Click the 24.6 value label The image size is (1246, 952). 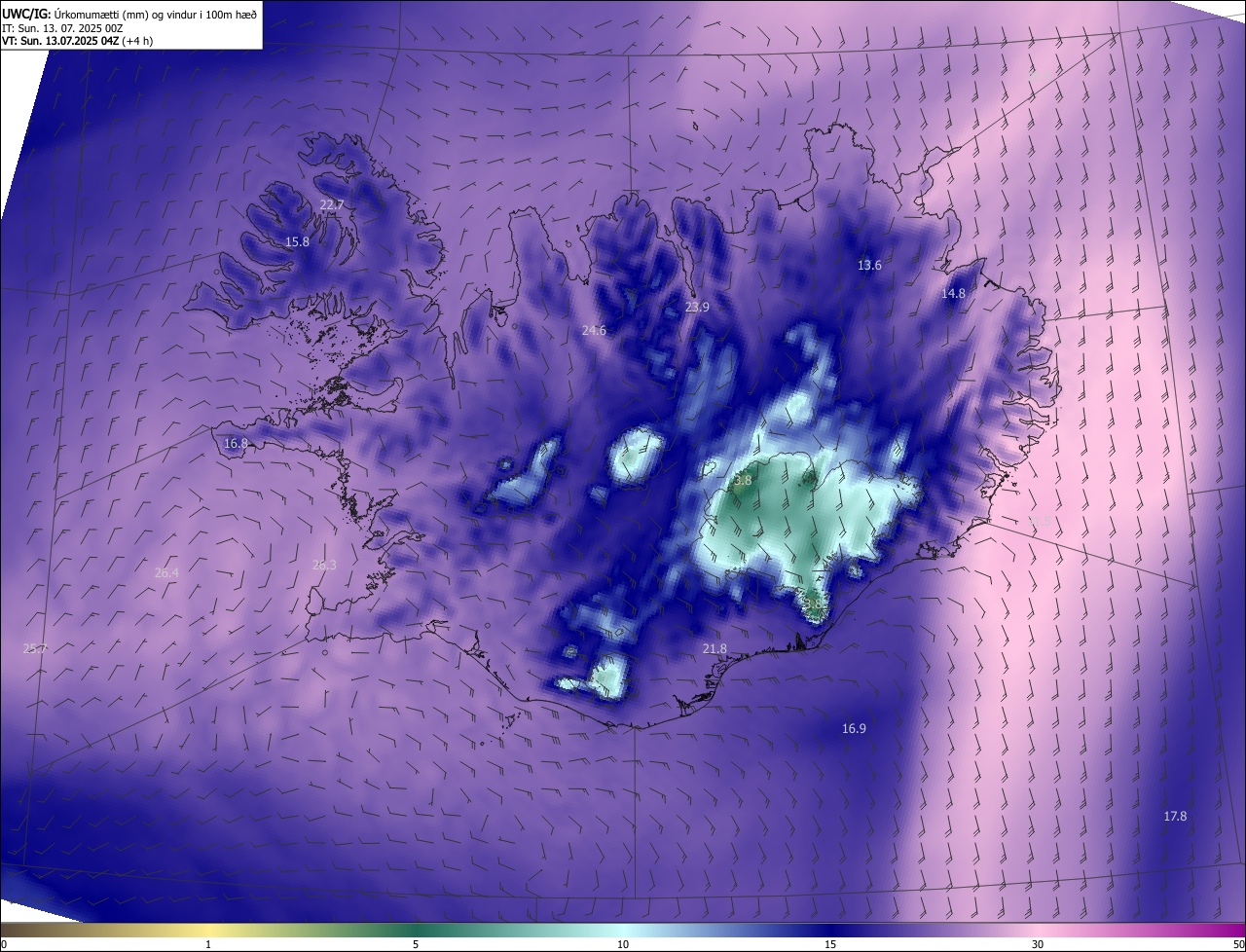594,330
